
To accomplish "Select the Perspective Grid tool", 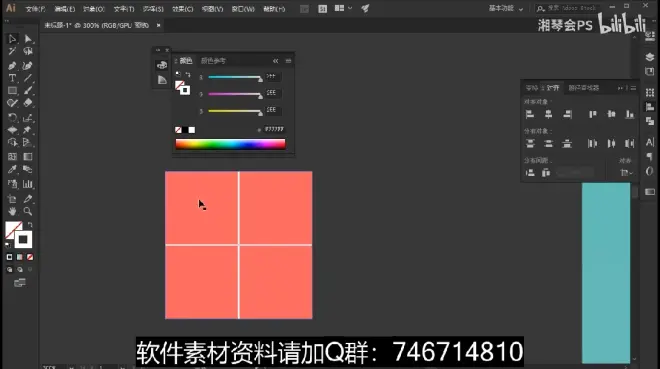I will (x=28, y=142).
